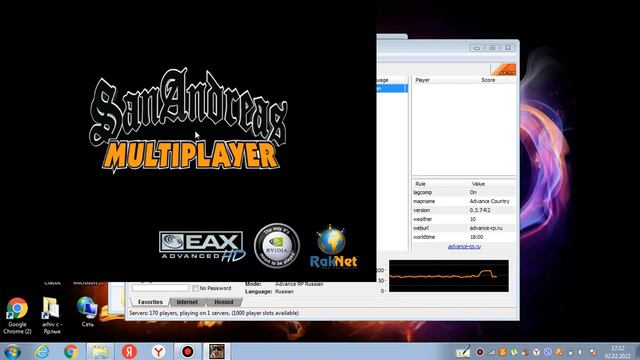Switch to the Internet tab

[187, 302]
